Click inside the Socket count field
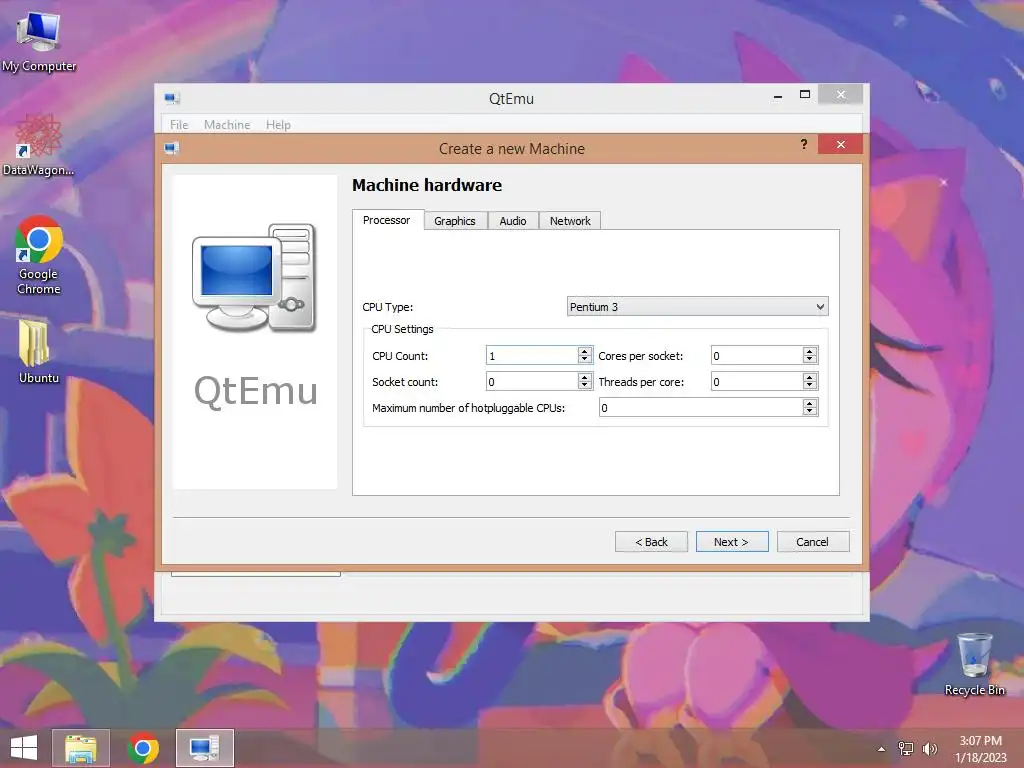The width and height of the screenshot is (1024, 768). 532,381
